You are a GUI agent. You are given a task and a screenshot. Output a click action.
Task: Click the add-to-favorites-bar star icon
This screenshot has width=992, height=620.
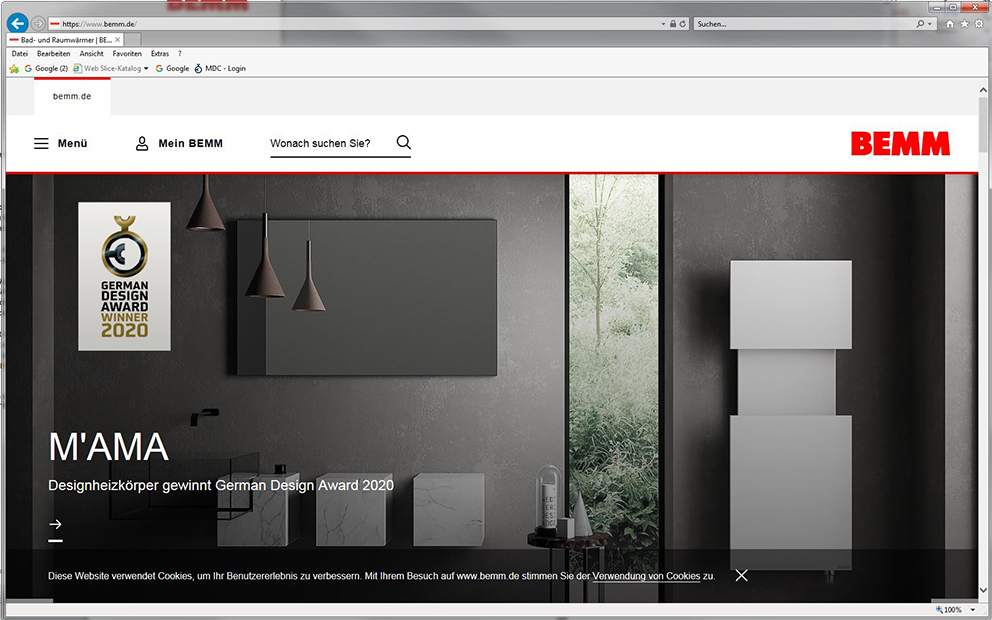pos(15,68)
